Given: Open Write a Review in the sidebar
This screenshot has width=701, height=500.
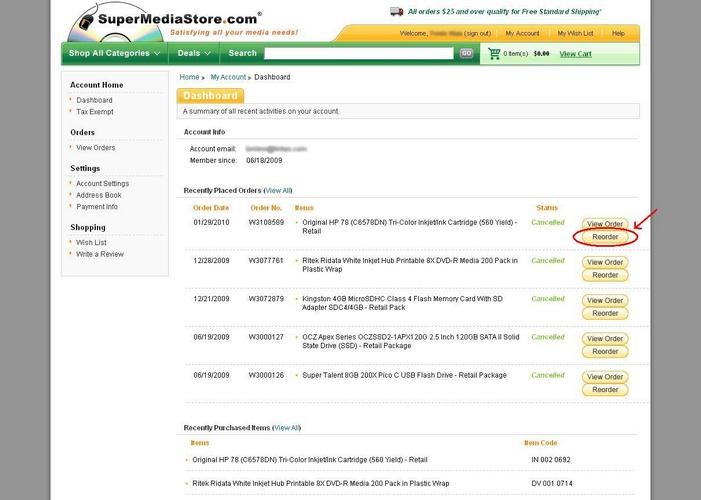Looking at the screenshot, I should (x=100, y=254).
